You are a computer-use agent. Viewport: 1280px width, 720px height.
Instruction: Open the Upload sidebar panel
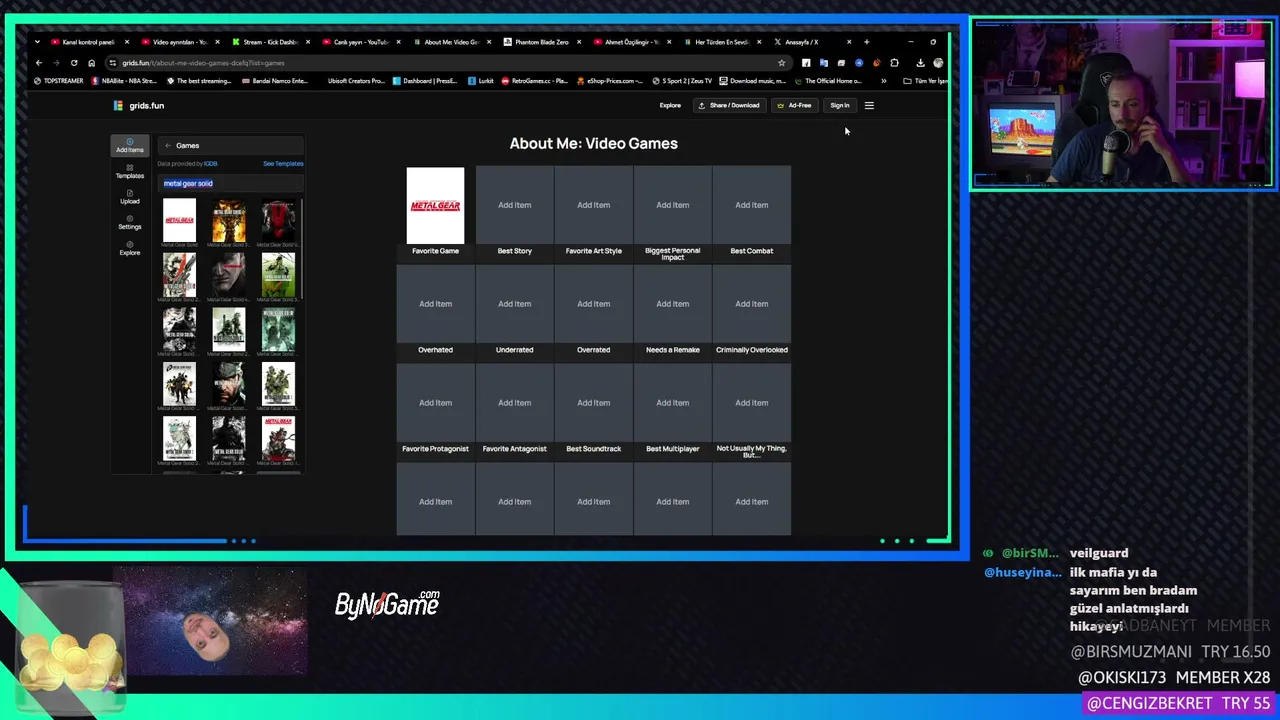pyautogui.click(x=130, y=196)
